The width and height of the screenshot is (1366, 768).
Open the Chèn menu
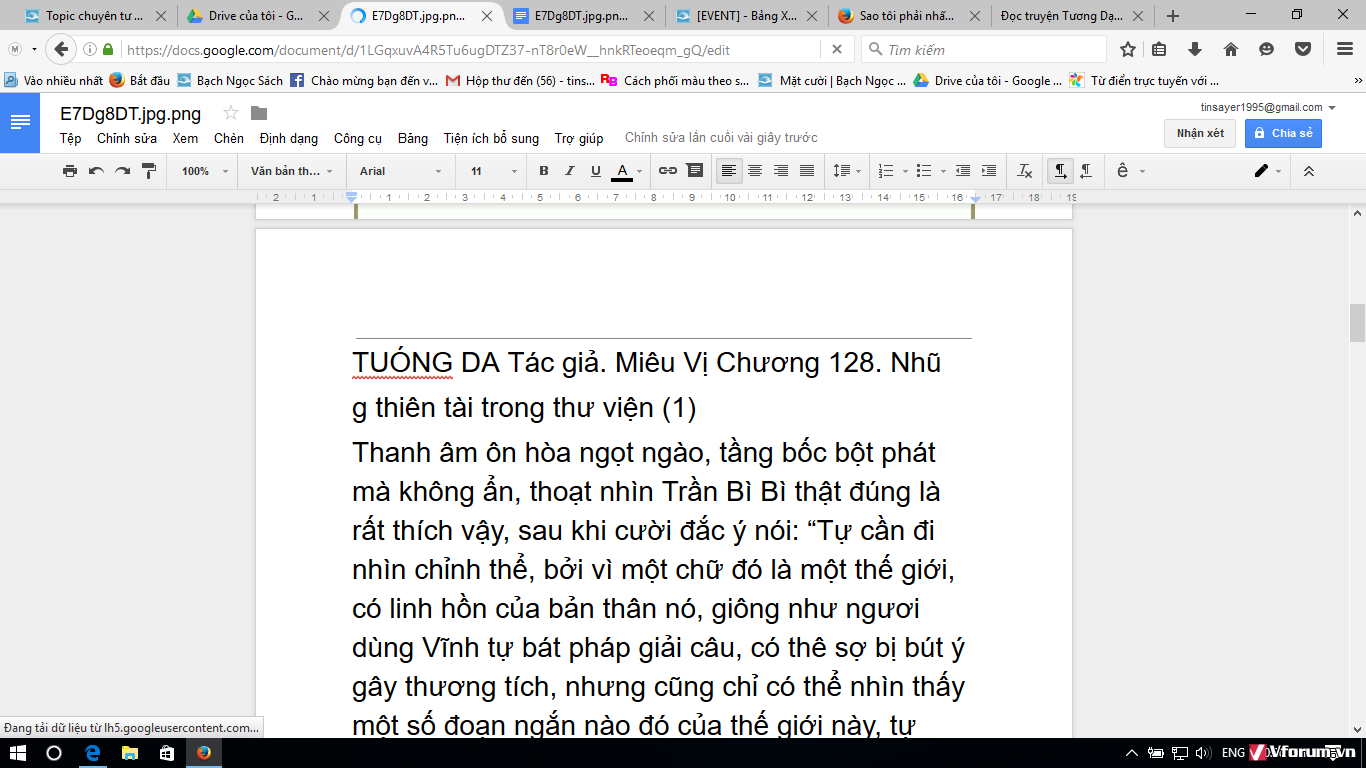tap(228, 139)
